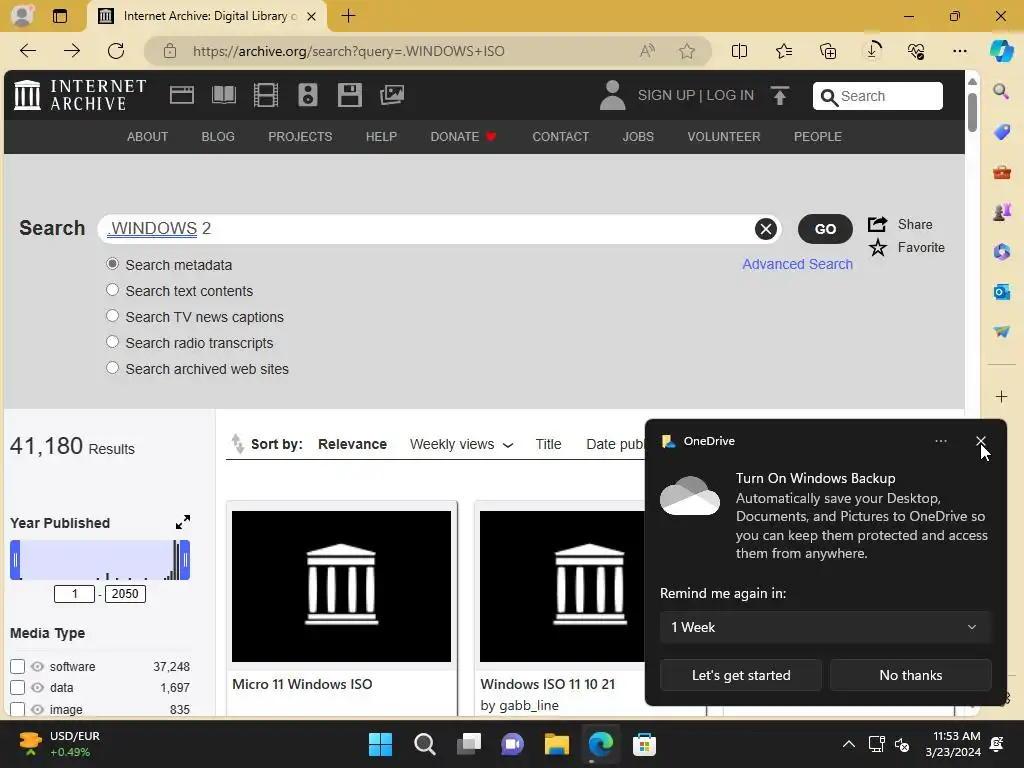Viewport: 1024px width, 768px height.
Task: Open Windows Start menu
Action: point(380,744)
